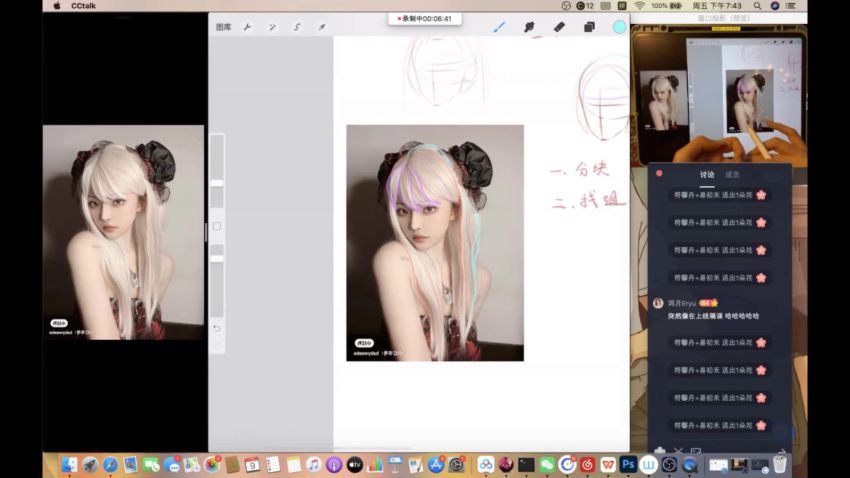Open WeChat from the Dock
The height and width of the screenshot is (478, 850).
(x=547, y=464)
